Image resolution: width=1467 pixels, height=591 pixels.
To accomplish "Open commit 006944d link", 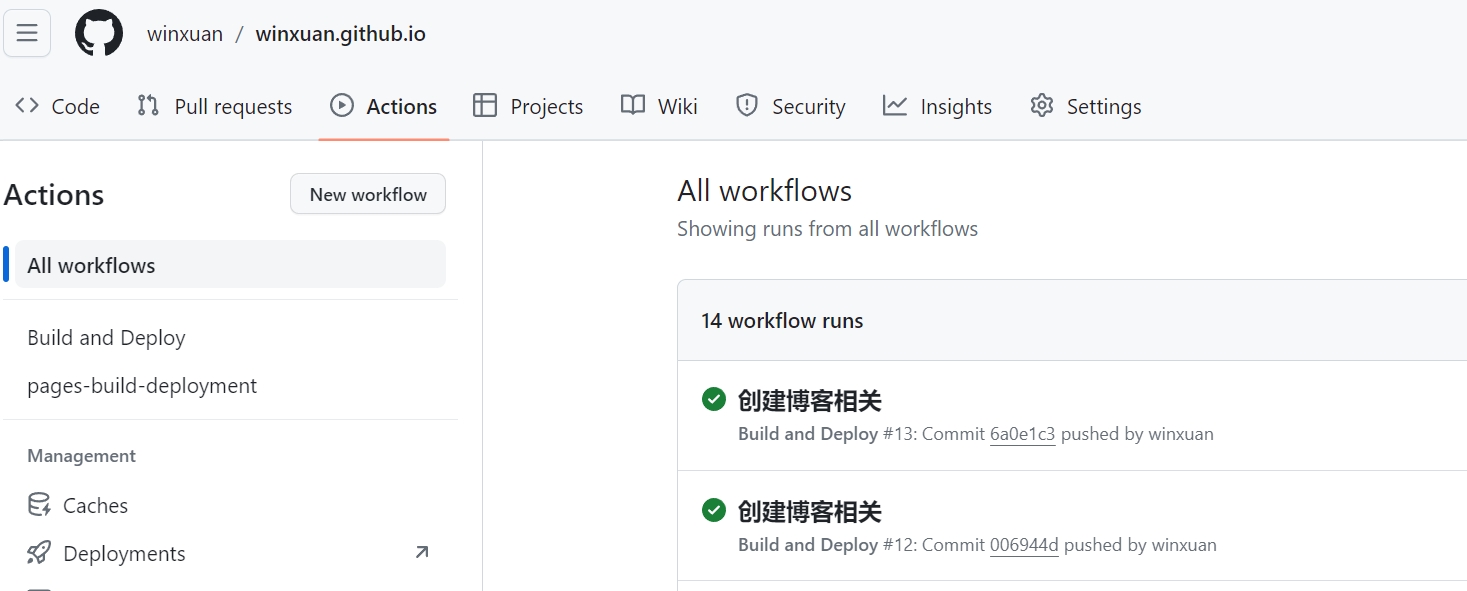I will click(x=1024, y=545).
